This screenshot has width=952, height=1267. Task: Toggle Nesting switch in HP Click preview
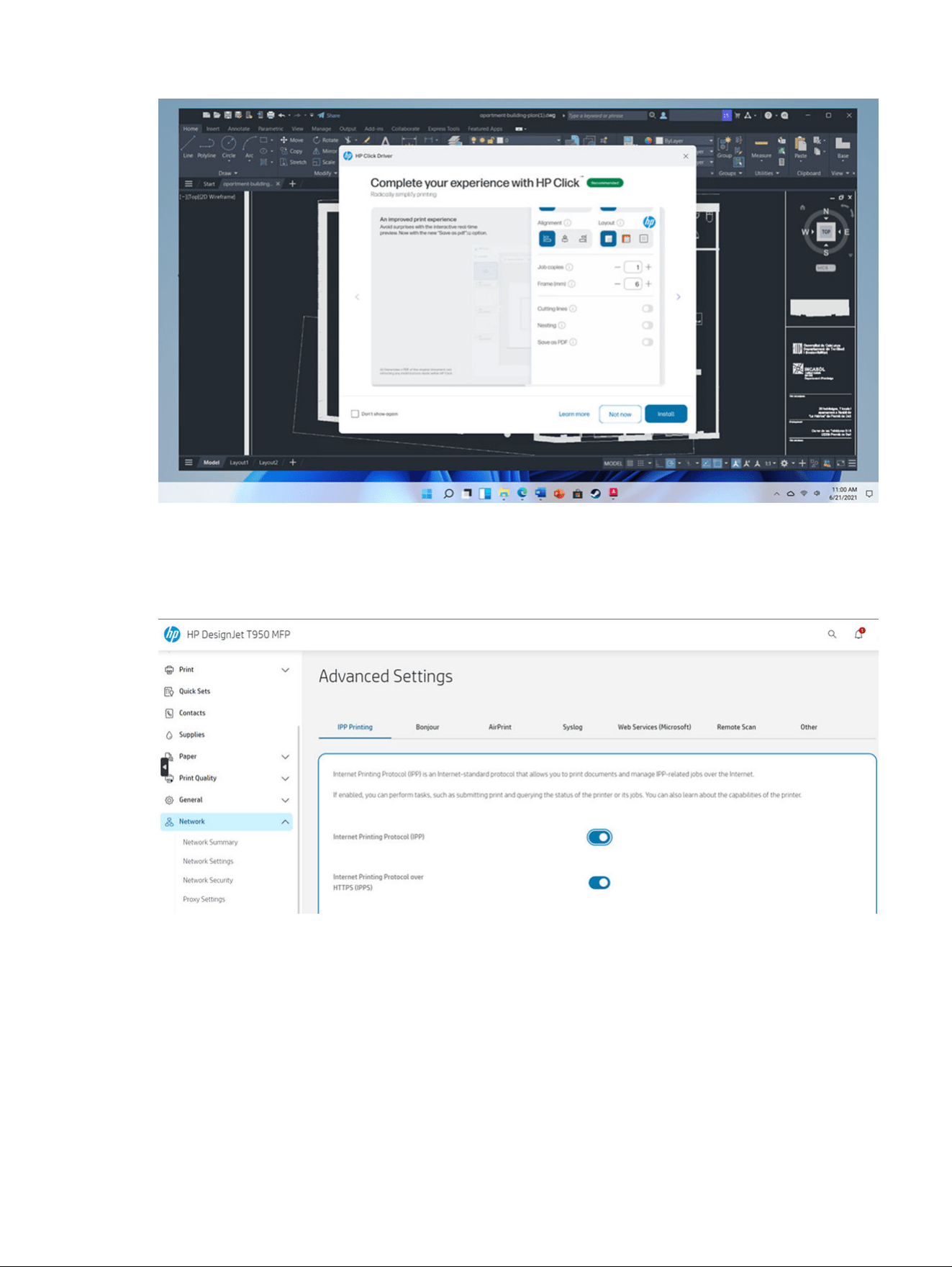(x=648, y=325)
